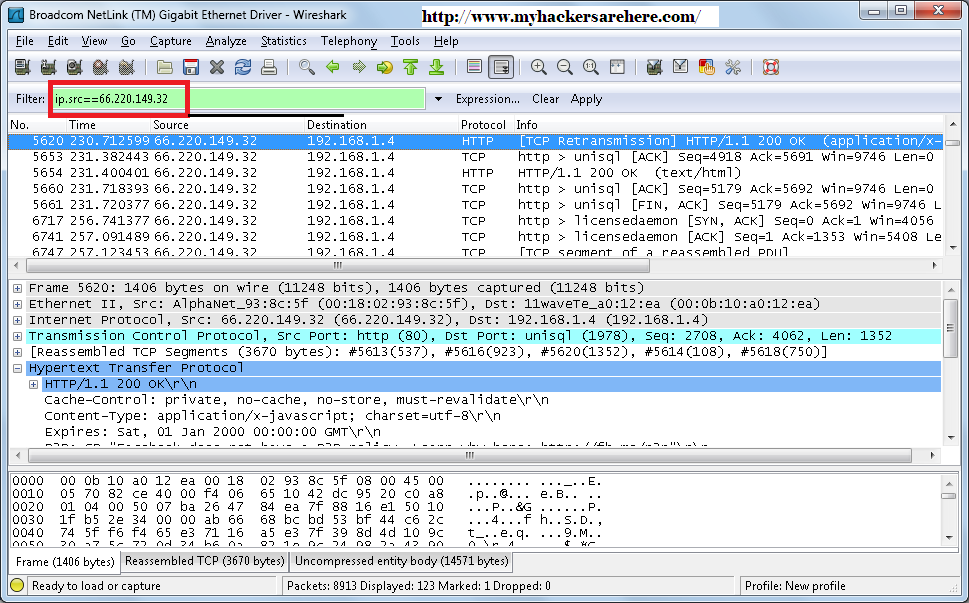Image resolution: width=969 pixels, height=603 pixels.
Task: Open the display filter history dropdown
Action: [x=438, y=99]
